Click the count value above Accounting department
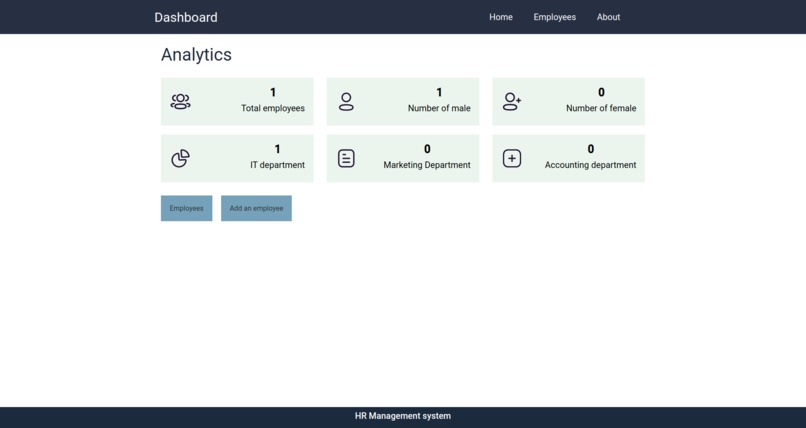Viewport: 806px width, 428px height. [x=591, y=149]
